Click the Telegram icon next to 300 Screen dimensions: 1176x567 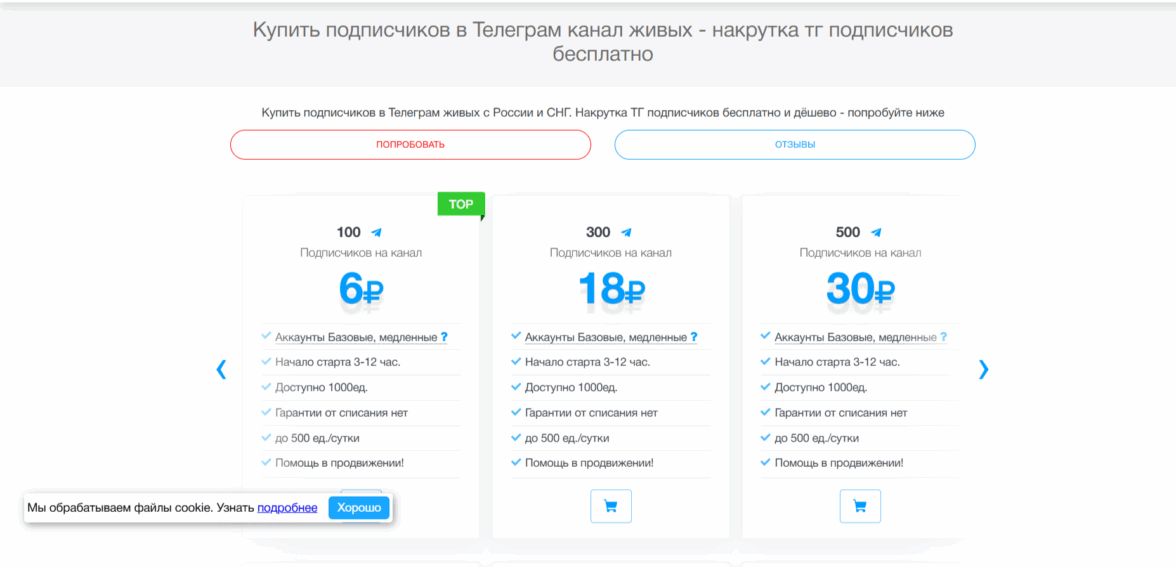[626, 232]
